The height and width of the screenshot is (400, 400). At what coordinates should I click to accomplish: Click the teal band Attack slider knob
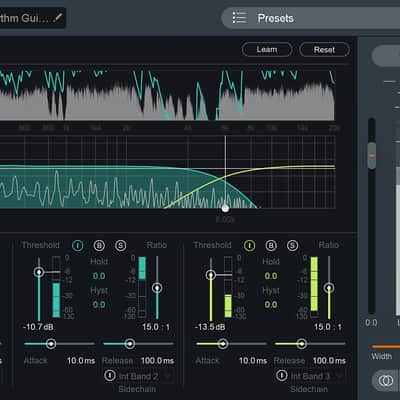click(51, 344)
